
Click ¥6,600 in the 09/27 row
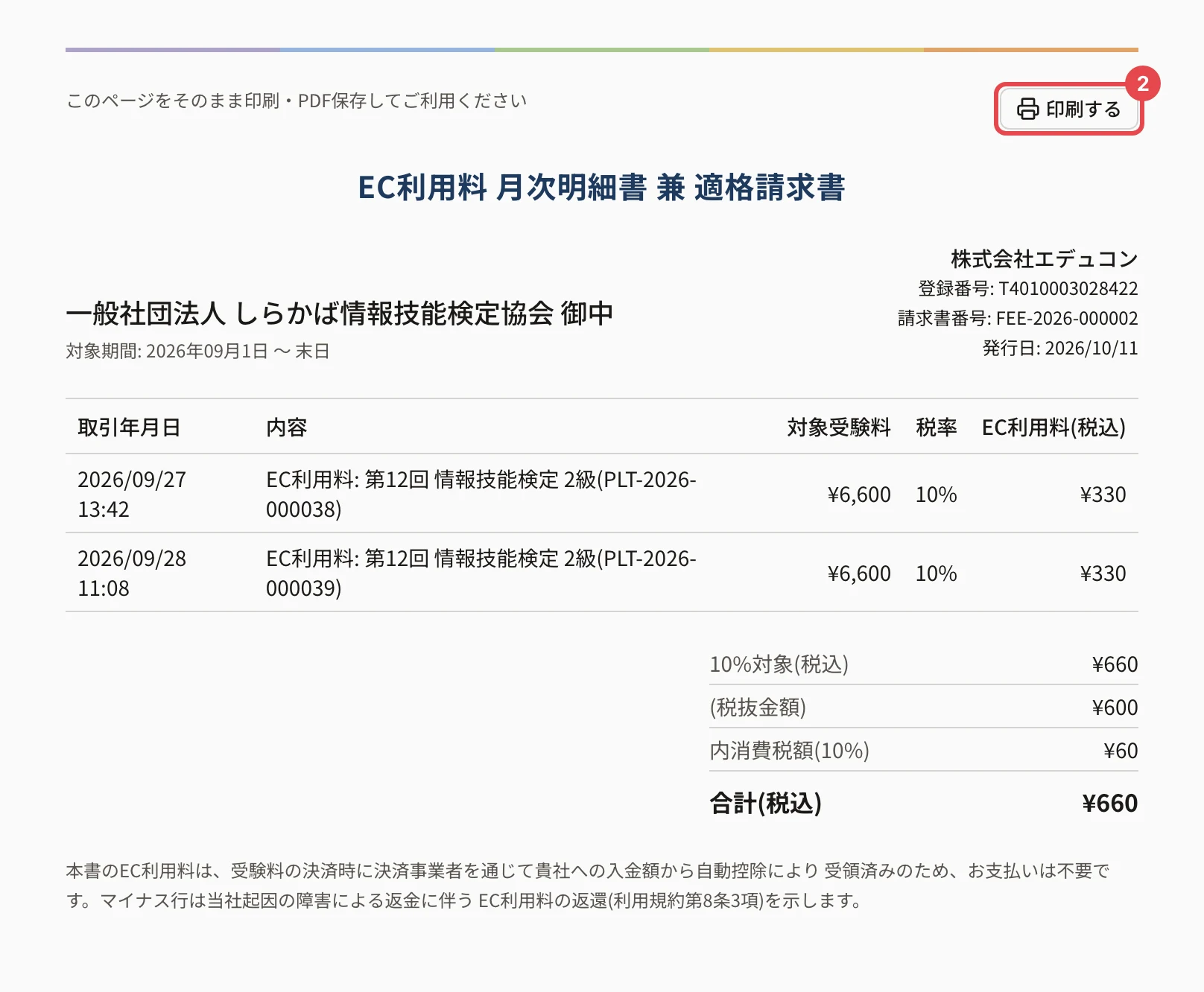pos(859,494)
